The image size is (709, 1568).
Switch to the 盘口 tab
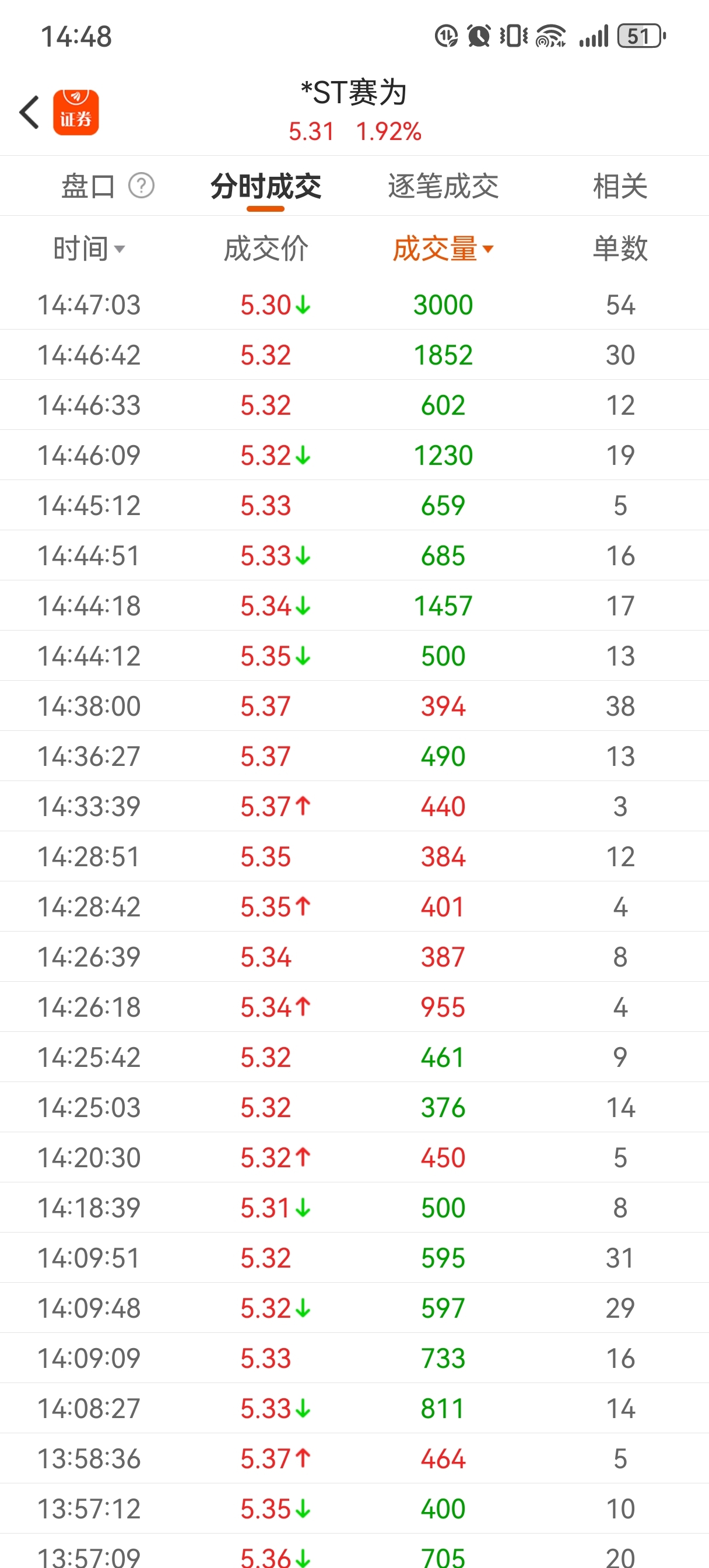tap(88, 185)
